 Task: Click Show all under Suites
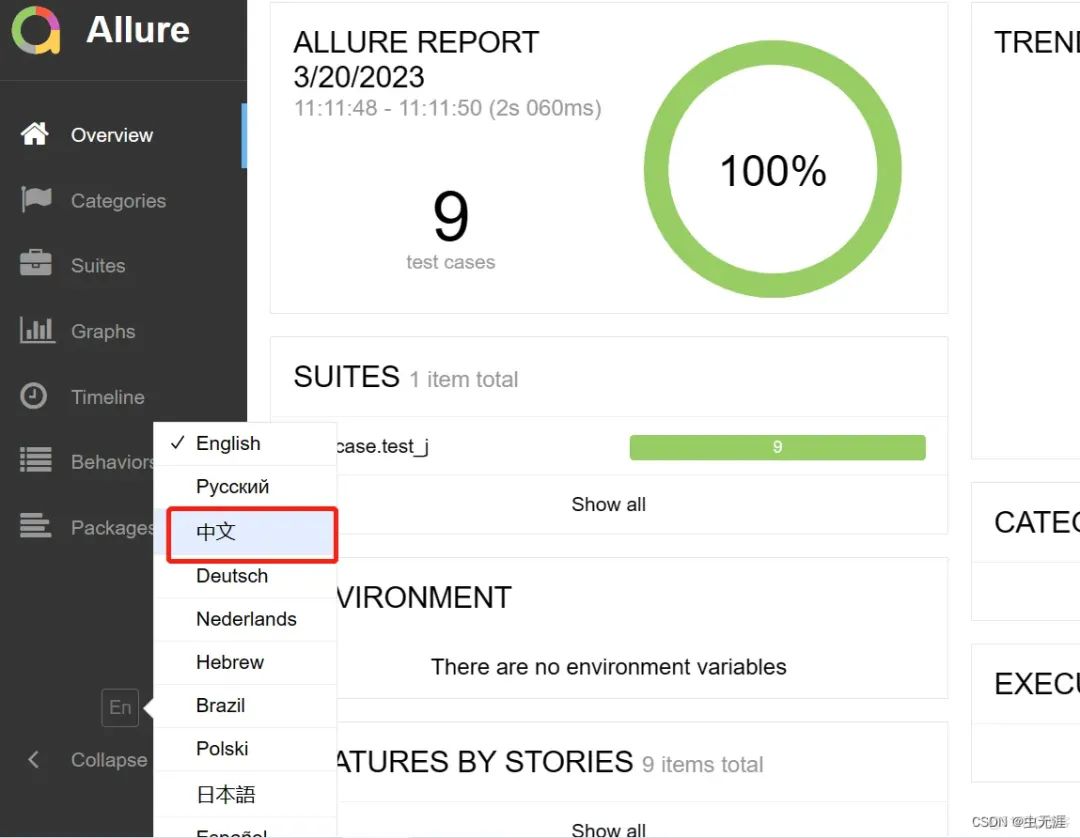(x=608, y=504)
